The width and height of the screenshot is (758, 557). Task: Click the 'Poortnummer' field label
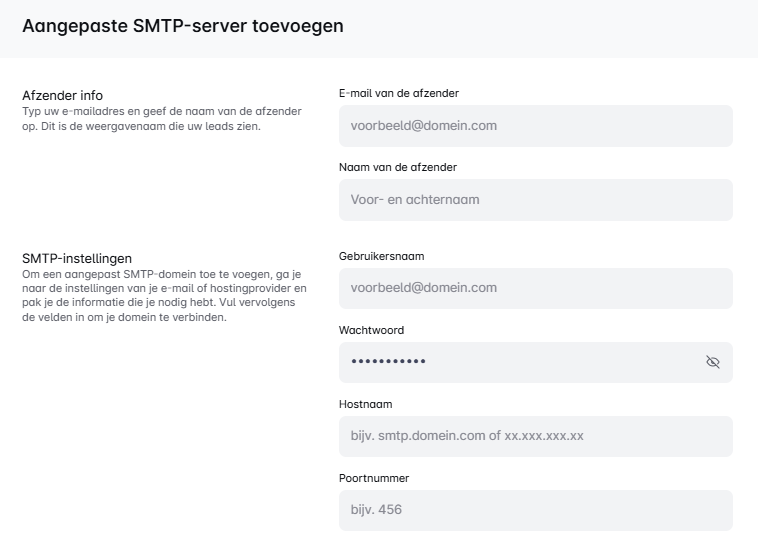[374, 478]
